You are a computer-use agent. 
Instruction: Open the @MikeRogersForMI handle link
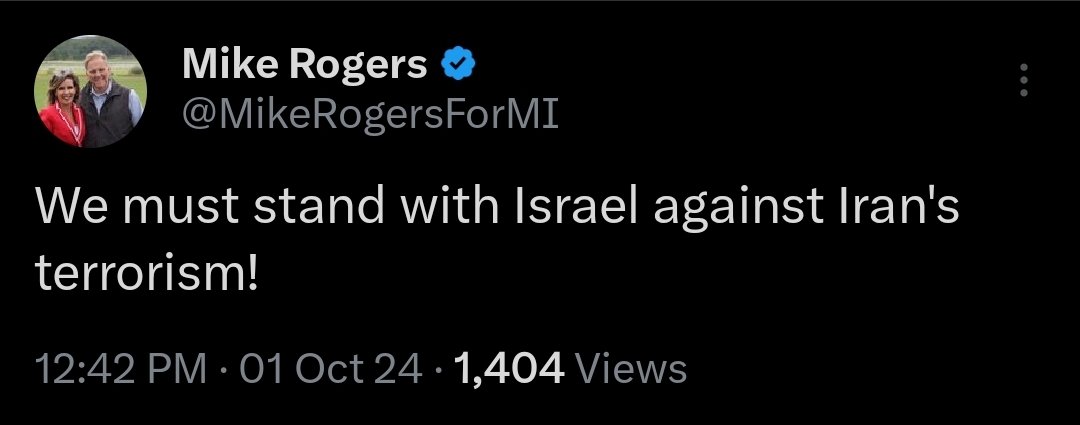[370, 117]
